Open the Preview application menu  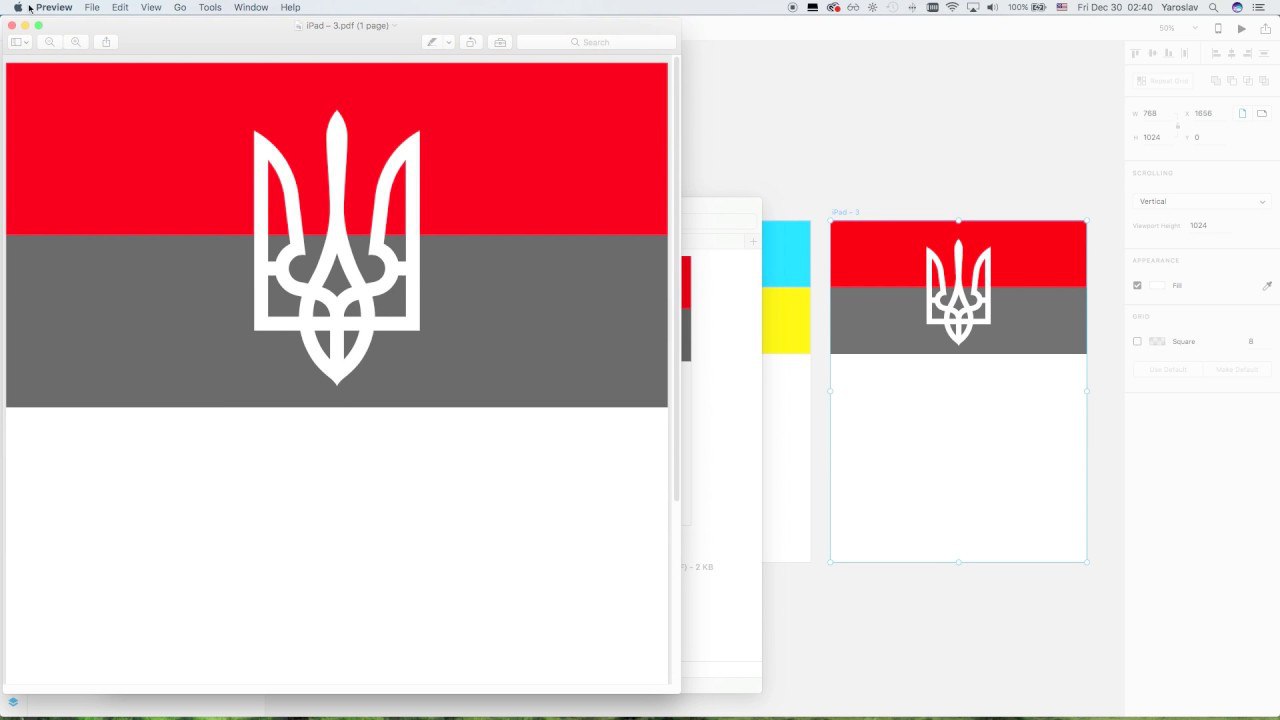54,7
